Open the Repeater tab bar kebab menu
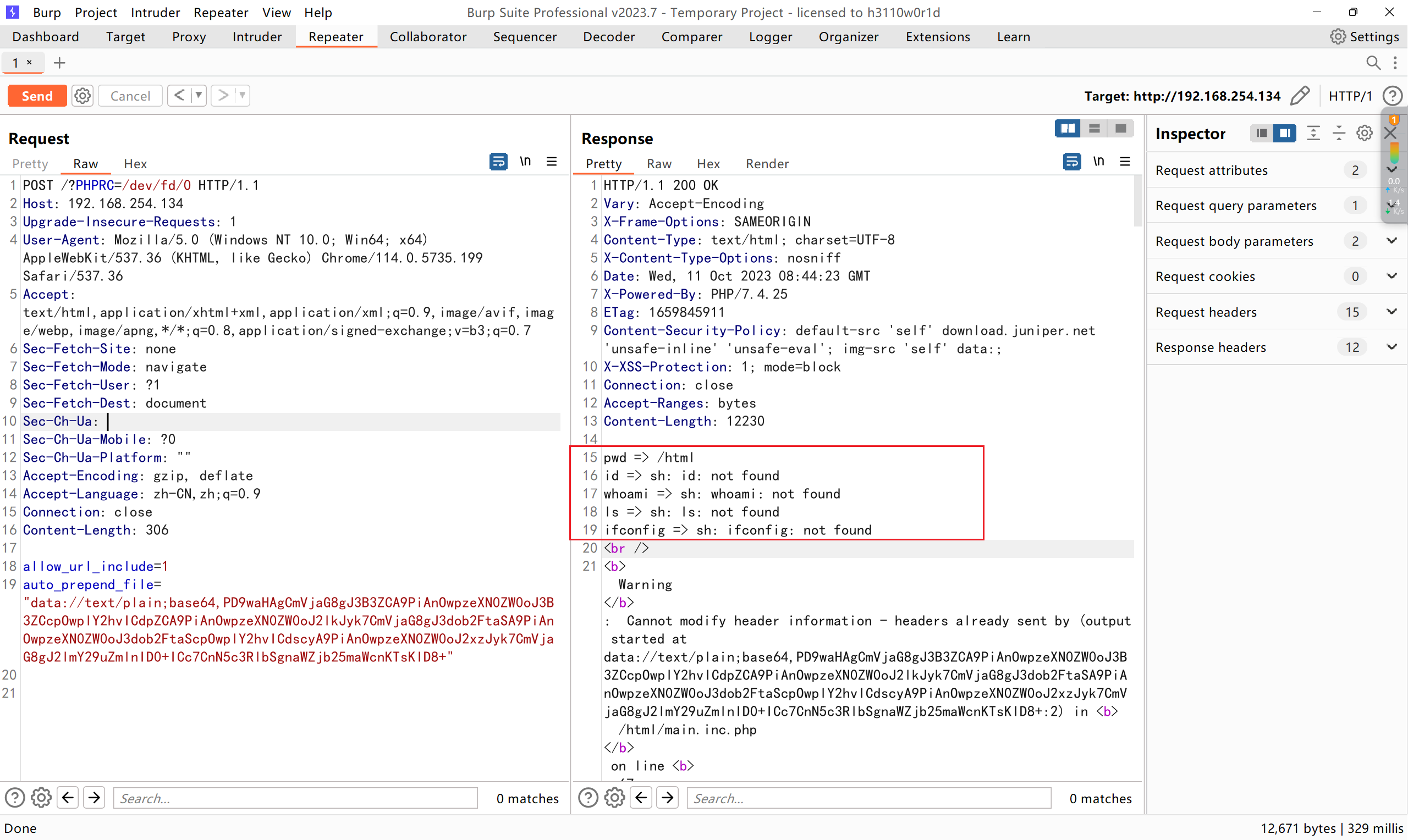 [1395, 63]
